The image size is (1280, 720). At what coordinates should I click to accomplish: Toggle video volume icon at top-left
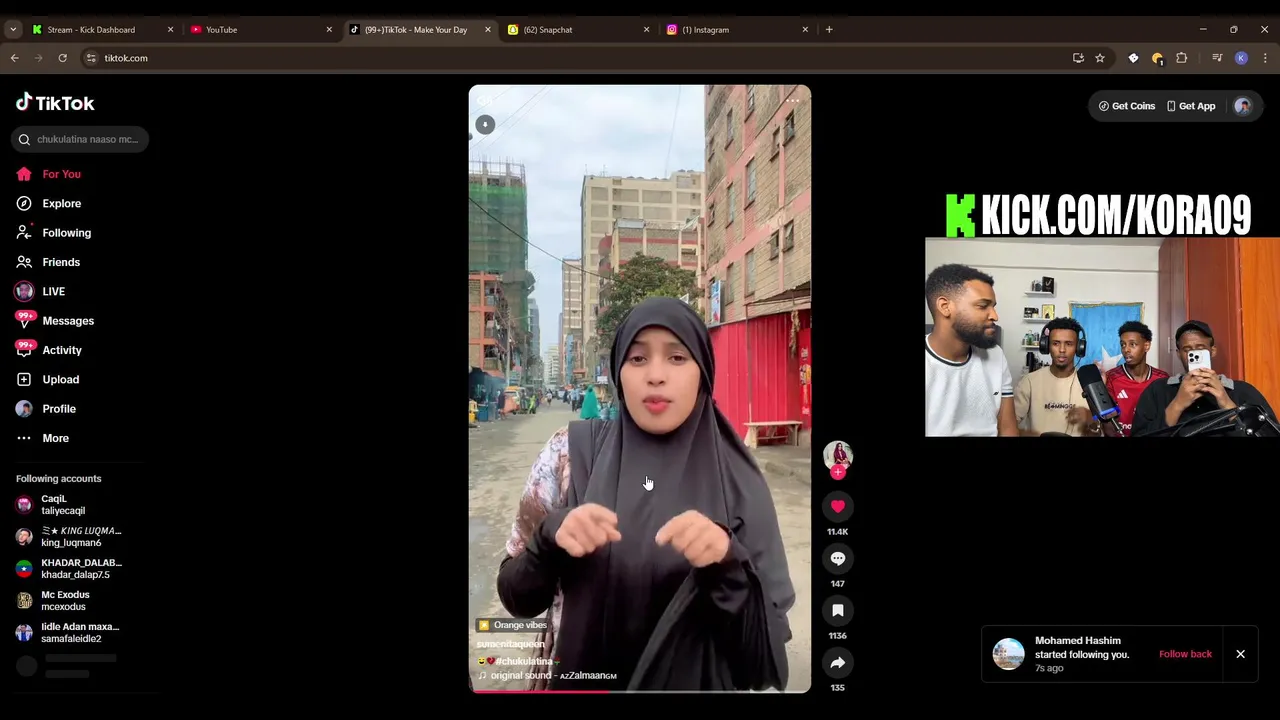tap(485, 100)
